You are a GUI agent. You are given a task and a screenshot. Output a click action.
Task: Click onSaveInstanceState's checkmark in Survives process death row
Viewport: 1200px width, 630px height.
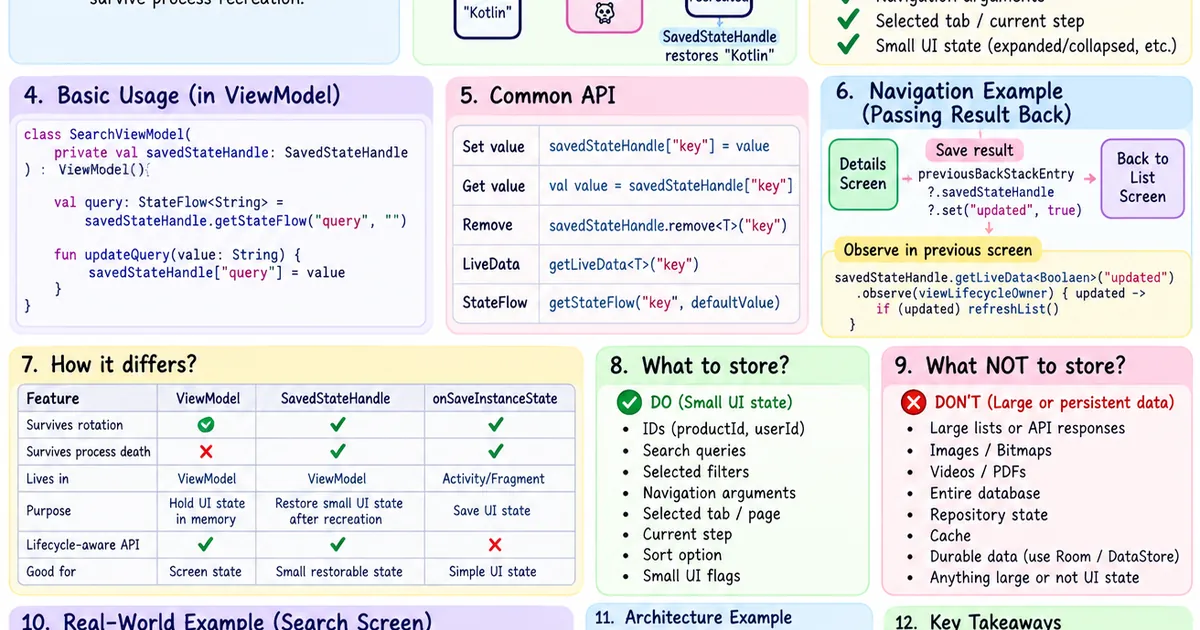pyautogui.click(x=494, y=451)
